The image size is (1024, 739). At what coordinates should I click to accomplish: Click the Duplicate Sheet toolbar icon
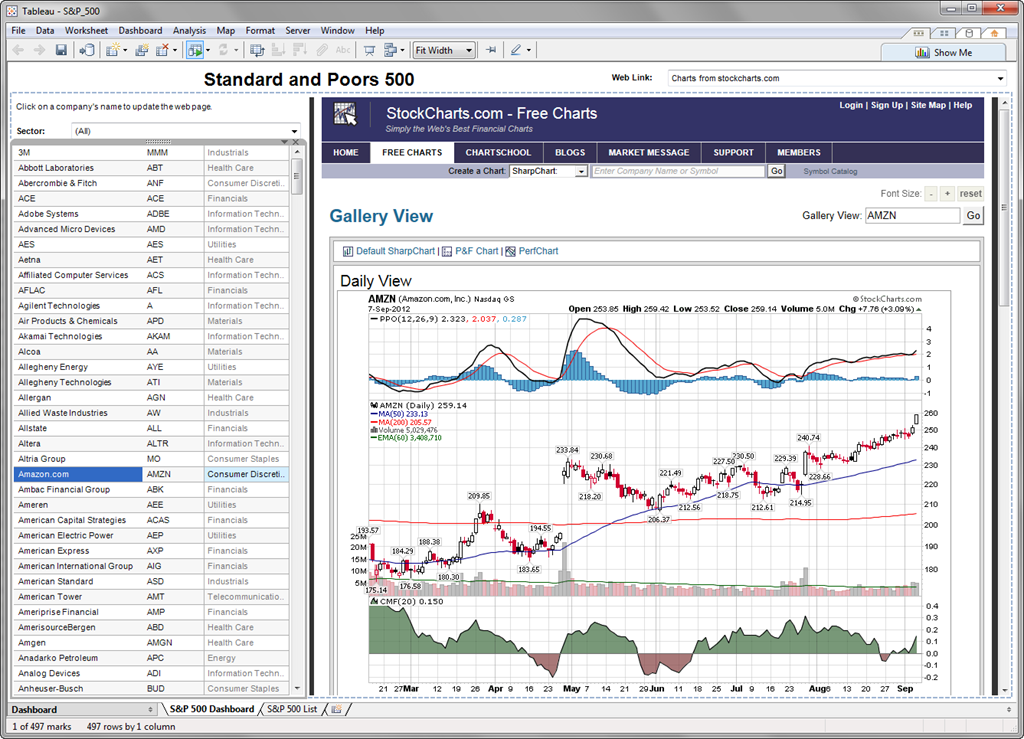[x=142, y=50]
